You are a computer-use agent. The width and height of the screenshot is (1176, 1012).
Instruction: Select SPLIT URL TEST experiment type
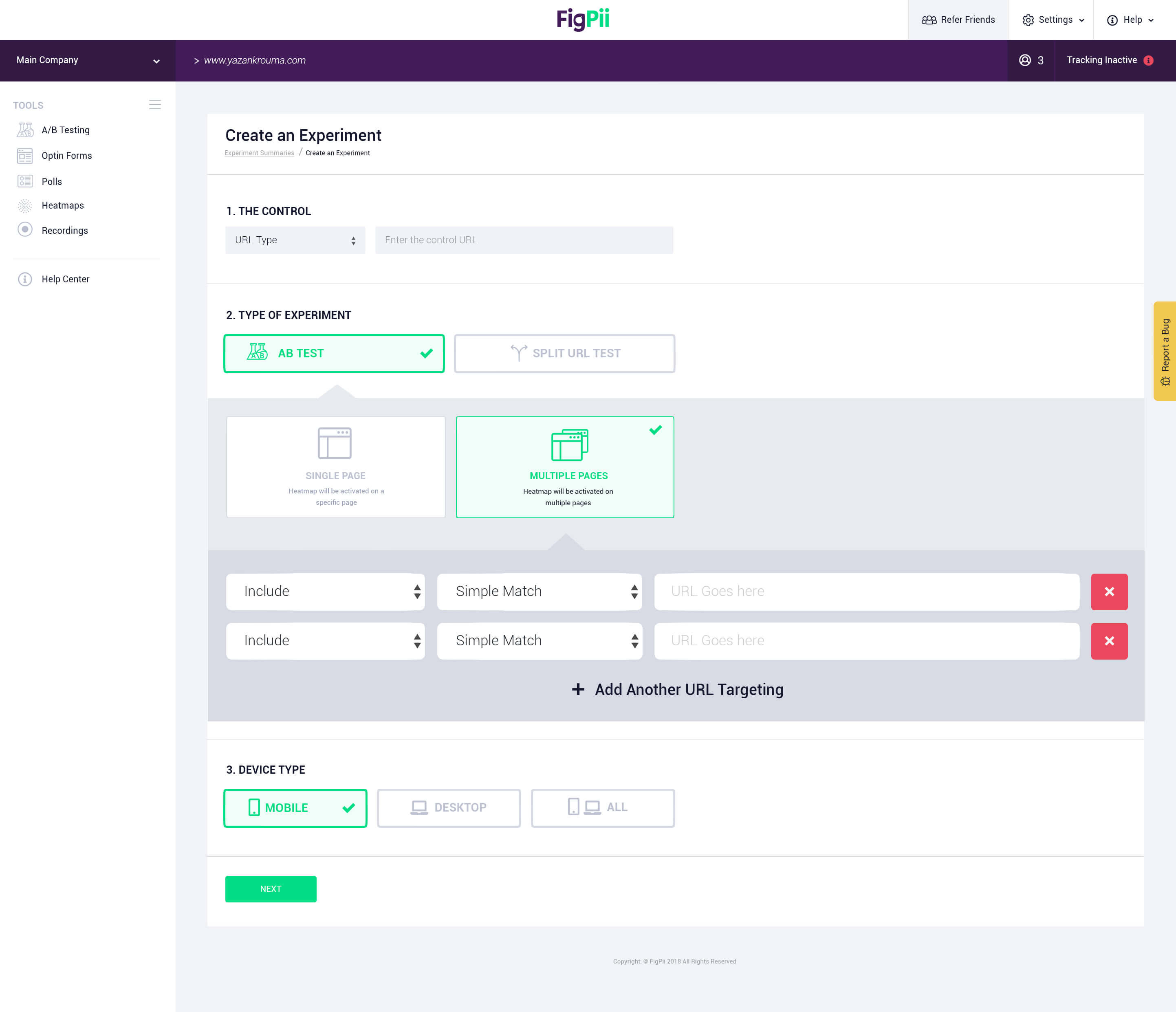(564, 353)
